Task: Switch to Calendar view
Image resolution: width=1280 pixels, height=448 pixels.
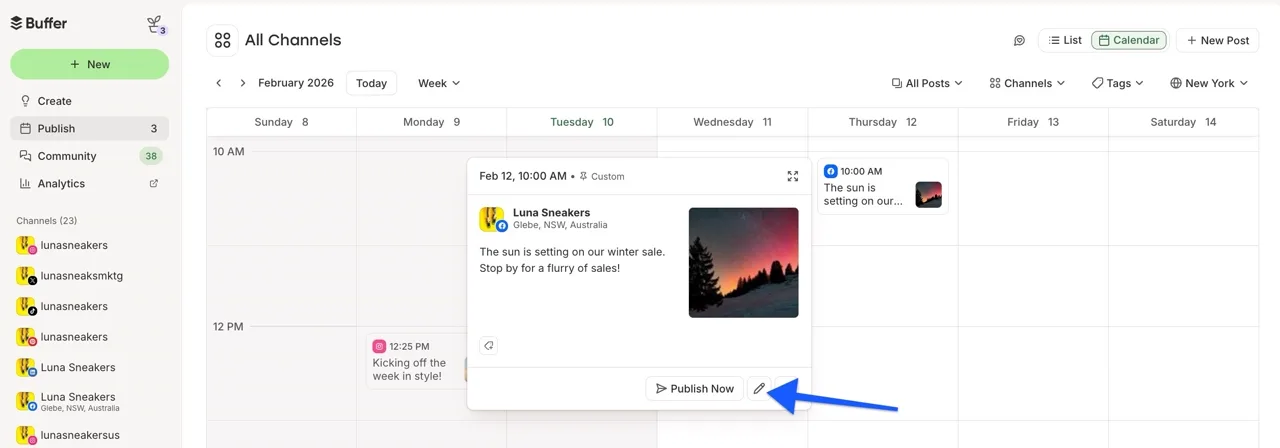Action: tap(1129, 40)
